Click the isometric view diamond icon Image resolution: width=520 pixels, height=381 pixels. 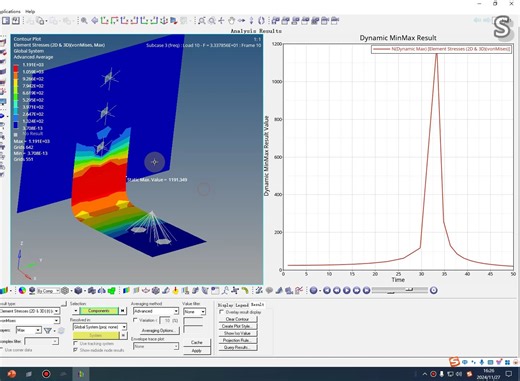coord(95,21)
